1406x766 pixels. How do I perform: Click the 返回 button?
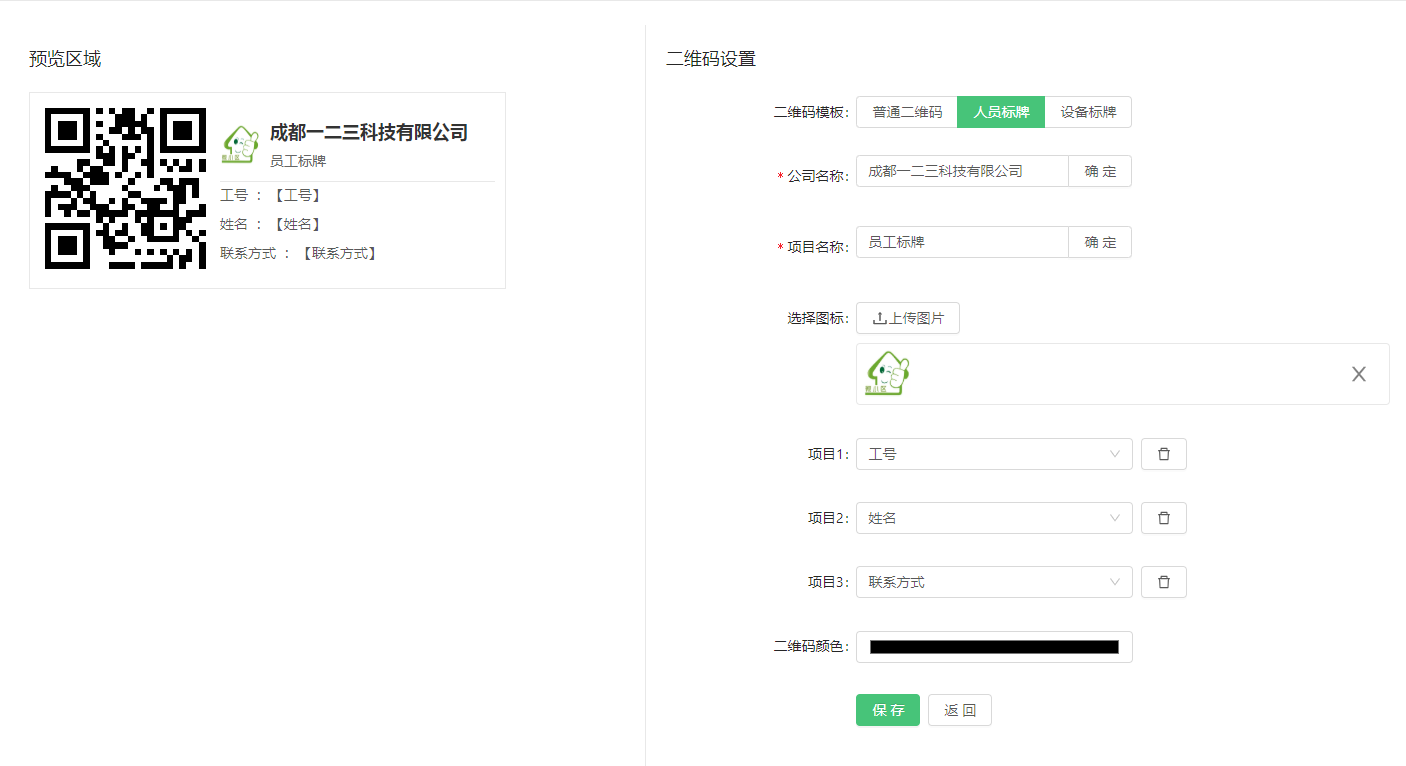coord(959,710)
